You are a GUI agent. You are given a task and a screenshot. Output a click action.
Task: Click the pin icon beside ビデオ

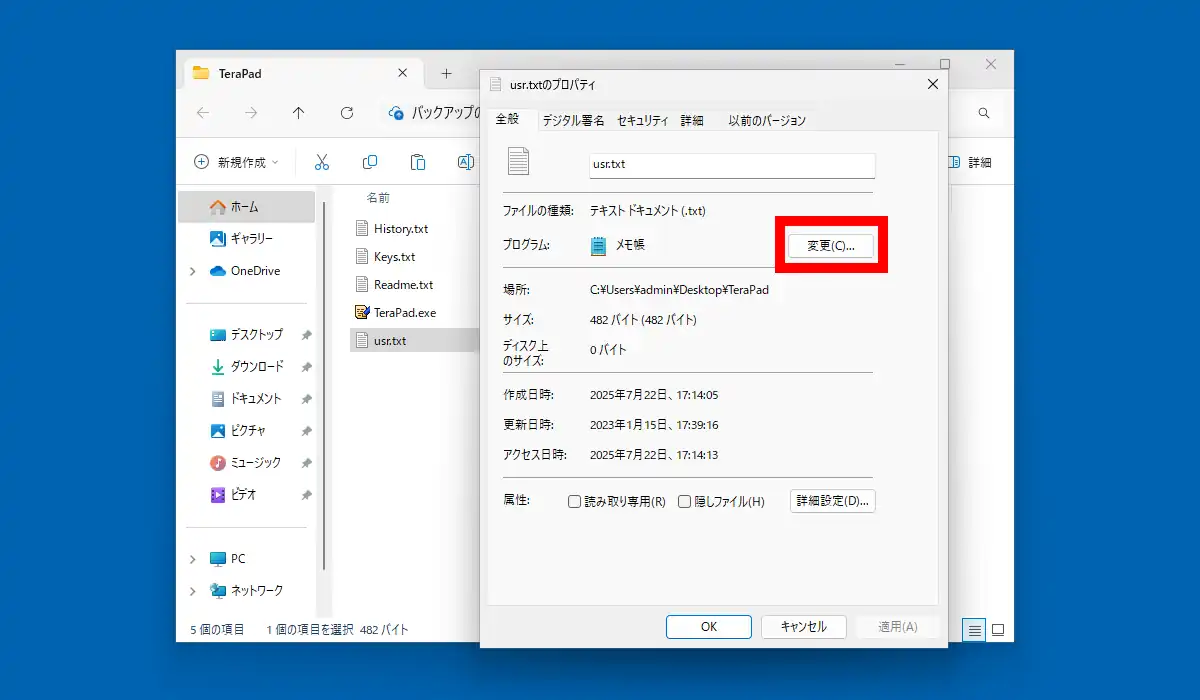306,495
